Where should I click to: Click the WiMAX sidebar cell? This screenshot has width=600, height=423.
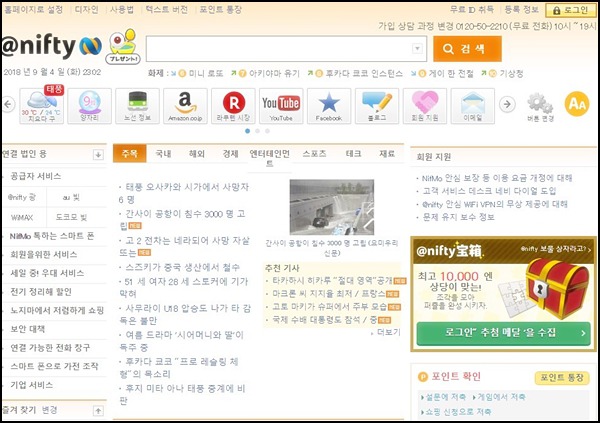click(22, 217)
